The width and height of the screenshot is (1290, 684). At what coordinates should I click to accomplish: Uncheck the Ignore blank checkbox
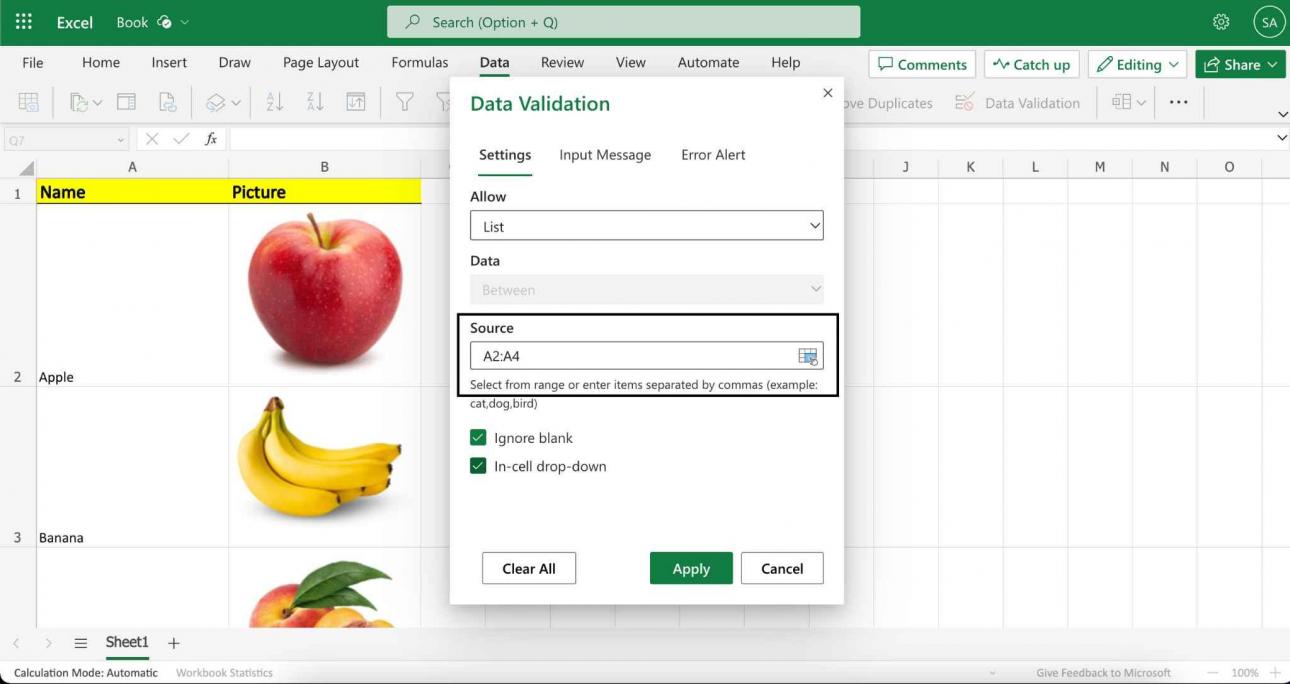[x=478, y=438]
